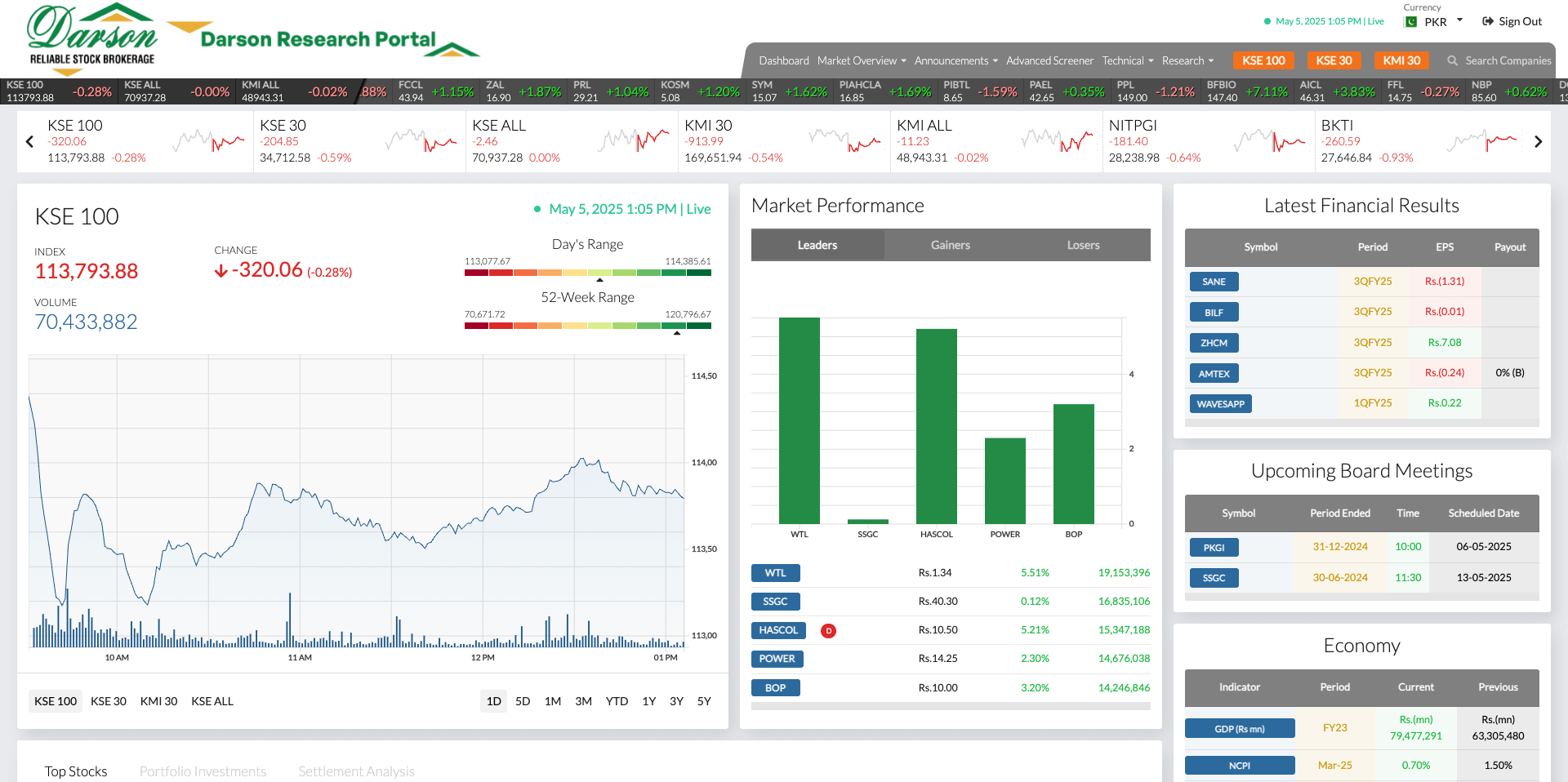Screen dimensions: 1568x782
Task: Open the Top Stocks tab
Action: 76,771
